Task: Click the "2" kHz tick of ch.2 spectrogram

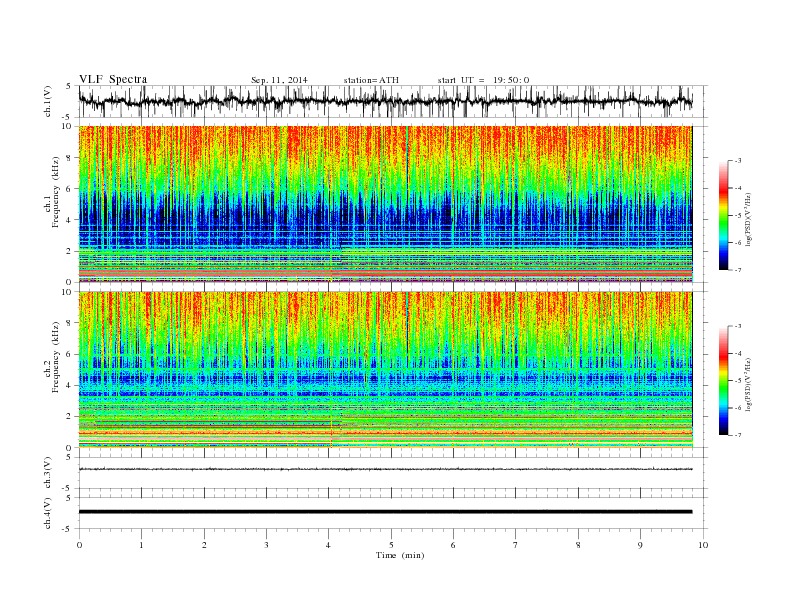Action: (x=70, y=417)
